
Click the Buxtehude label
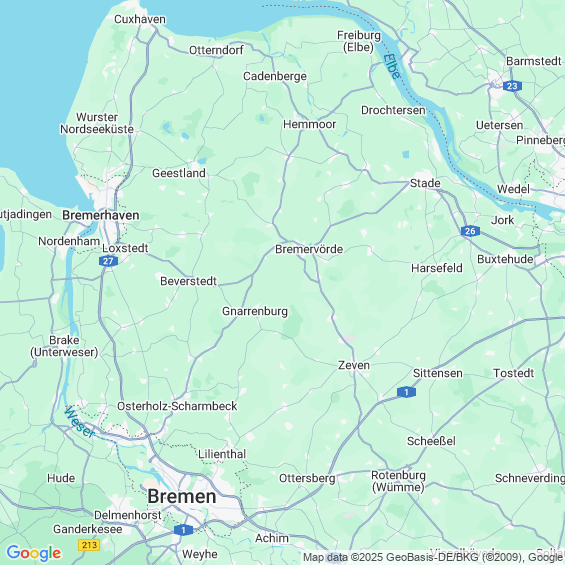[x=505, y=259]
